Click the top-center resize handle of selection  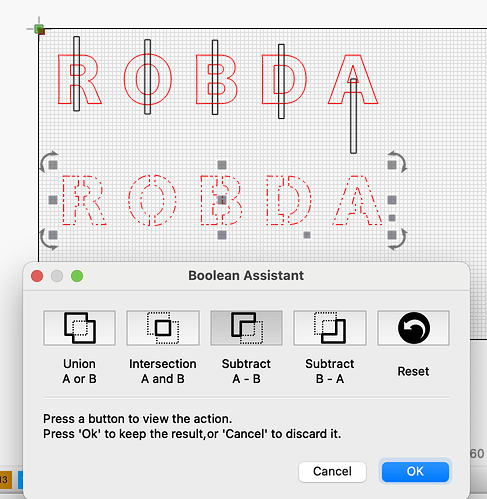click(222, 165)
